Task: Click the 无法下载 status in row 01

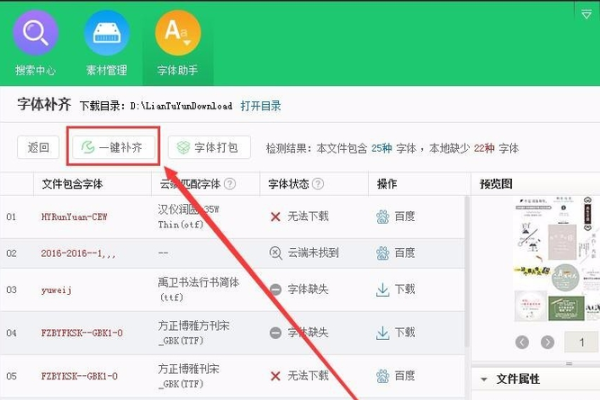Action: 300,217
